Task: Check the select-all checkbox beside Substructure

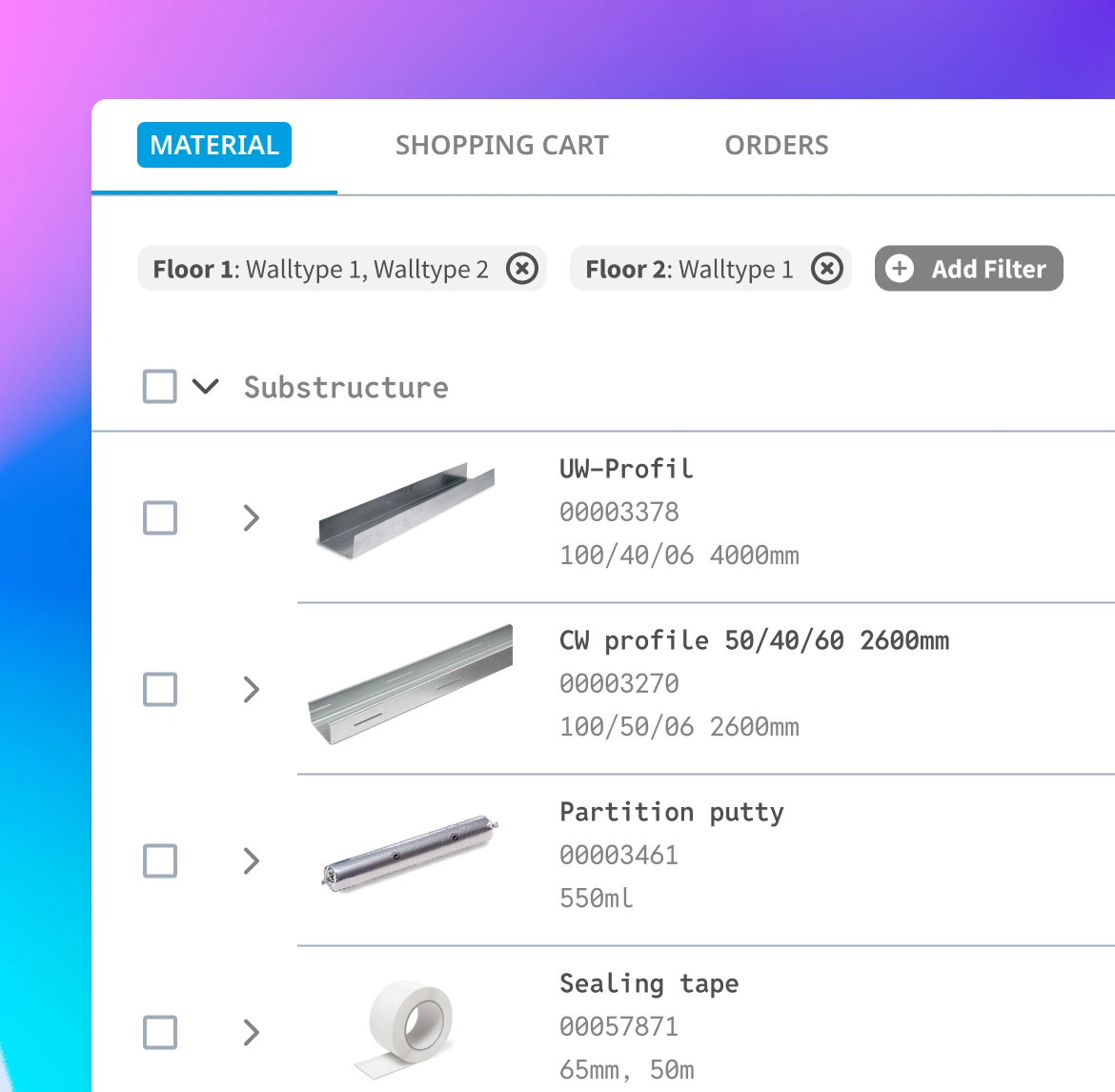Action: (x=159, y=387)
